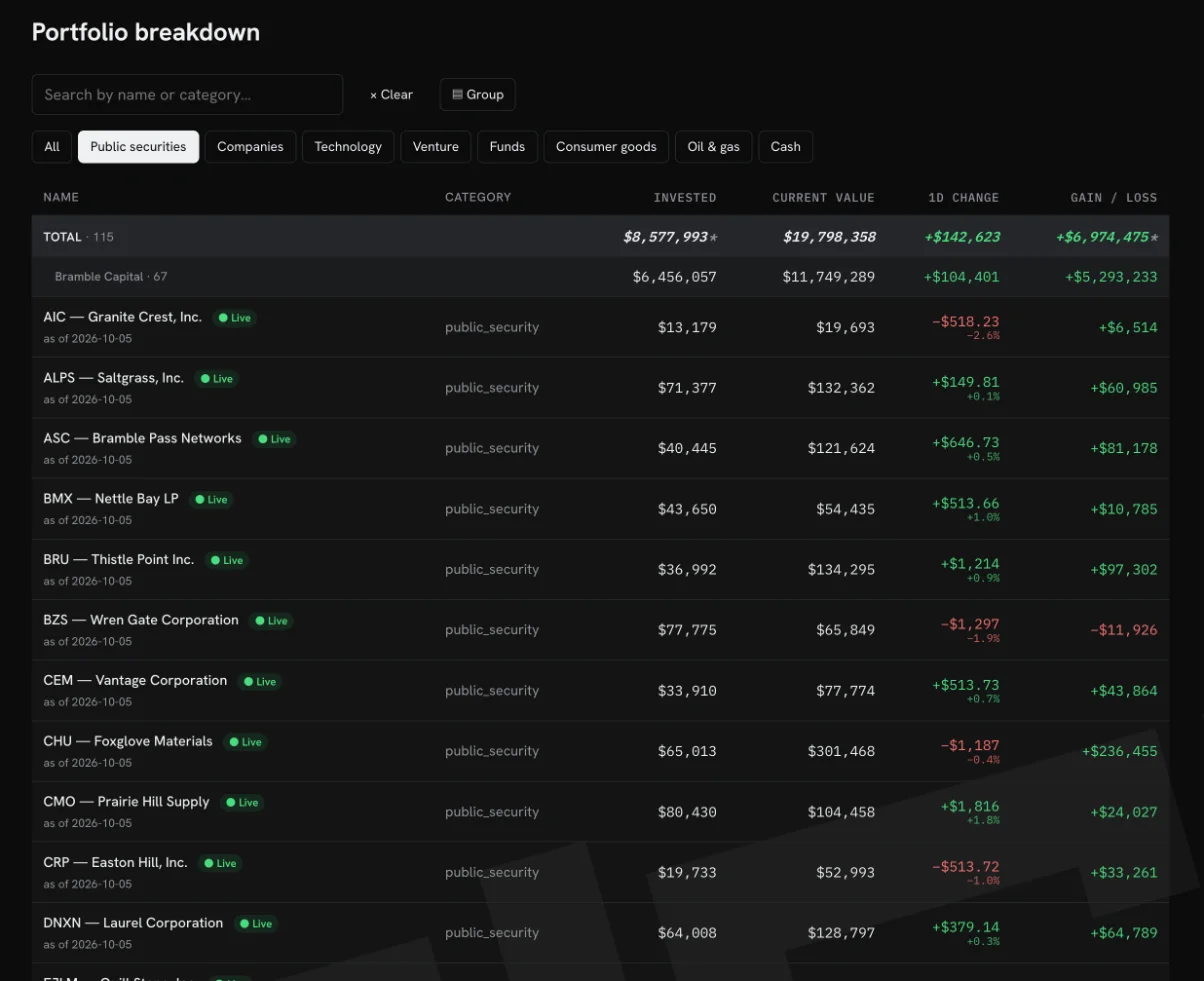Open the CEM — Vantage Corporation row

(x=600, y=691)
